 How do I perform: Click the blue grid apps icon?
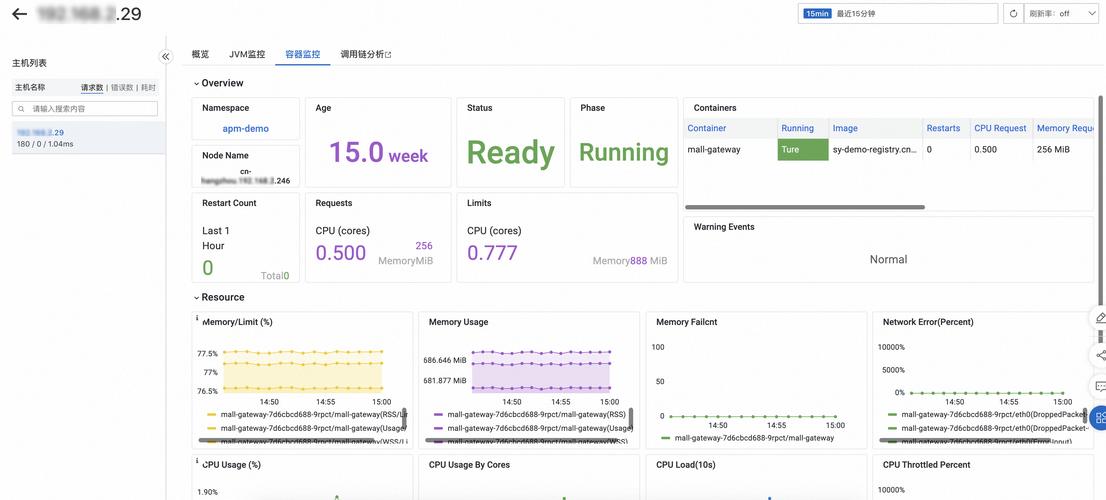pyautogui.click(x=1100, y=418)
